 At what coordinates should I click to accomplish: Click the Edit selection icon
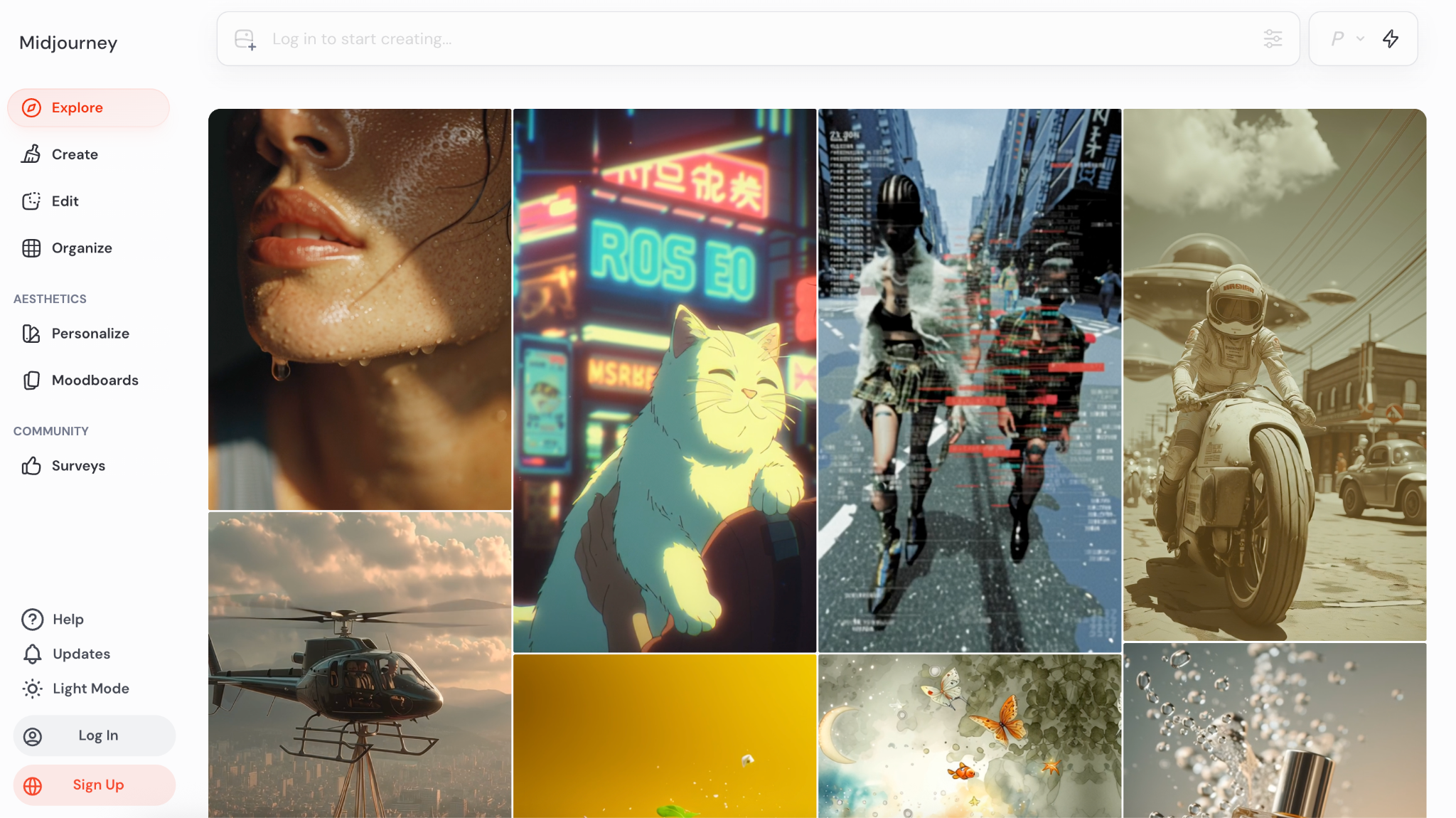click(31, 201)
